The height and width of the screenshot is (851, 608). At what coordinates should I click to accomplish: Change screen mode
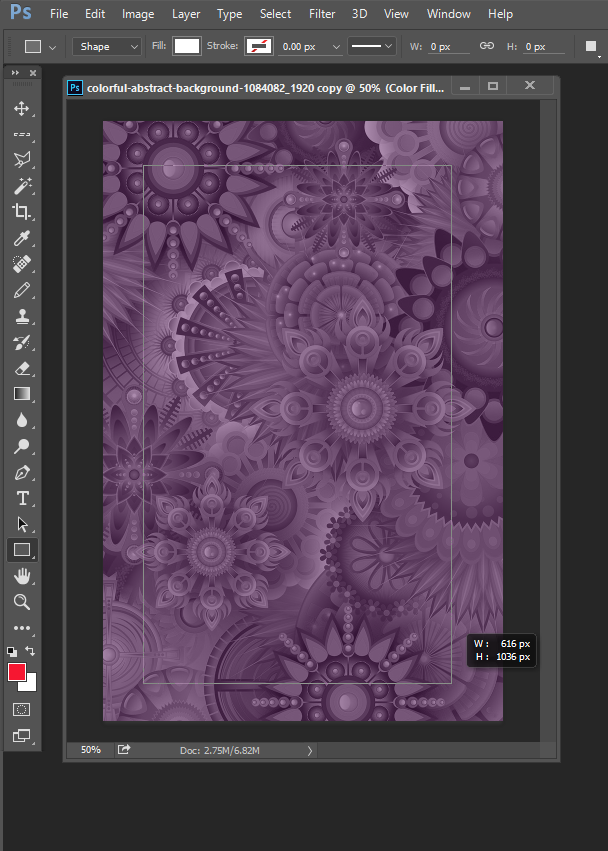click(22, 735)
